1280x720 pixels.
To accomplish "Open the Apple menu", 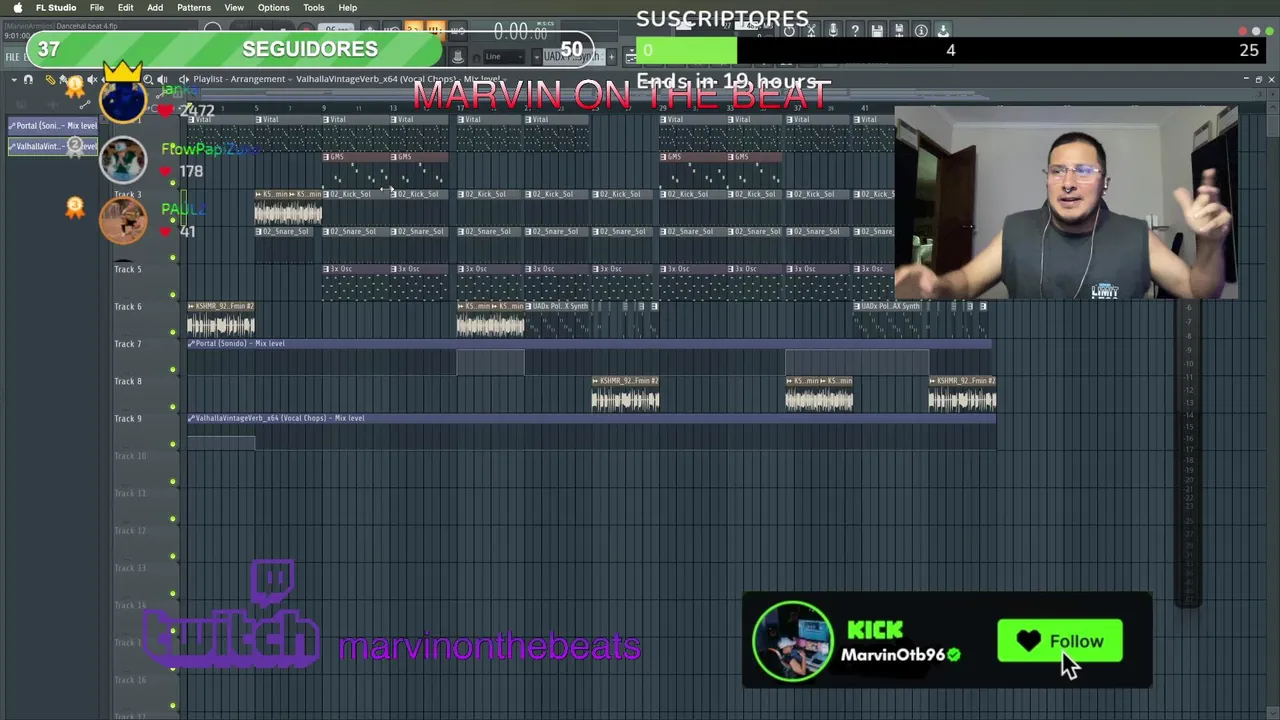I will point(17,8).
